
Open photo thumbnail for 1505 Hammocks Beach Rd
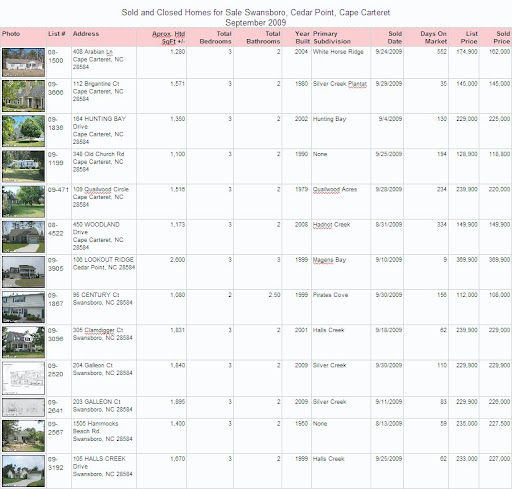(23, 436)
